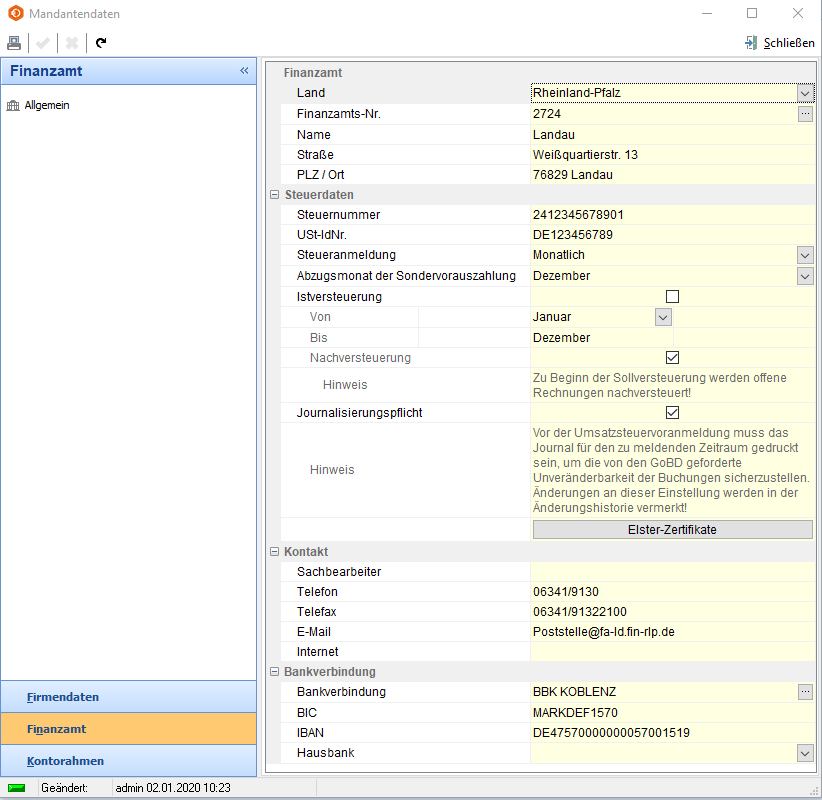
Task: Click the green status indicator in status bar
Action: 17,788
